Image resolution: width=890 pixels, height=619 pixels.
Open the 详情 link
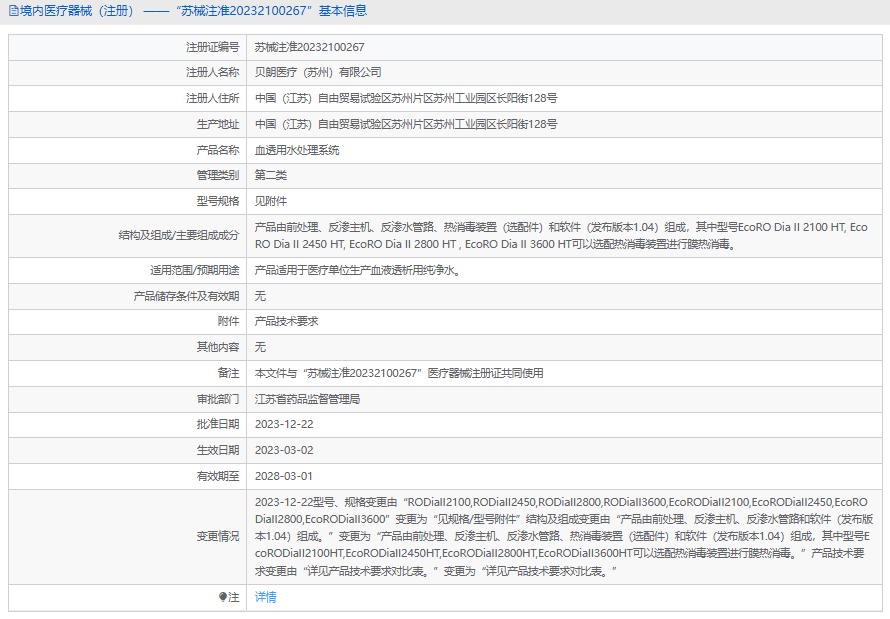point(266,597)
